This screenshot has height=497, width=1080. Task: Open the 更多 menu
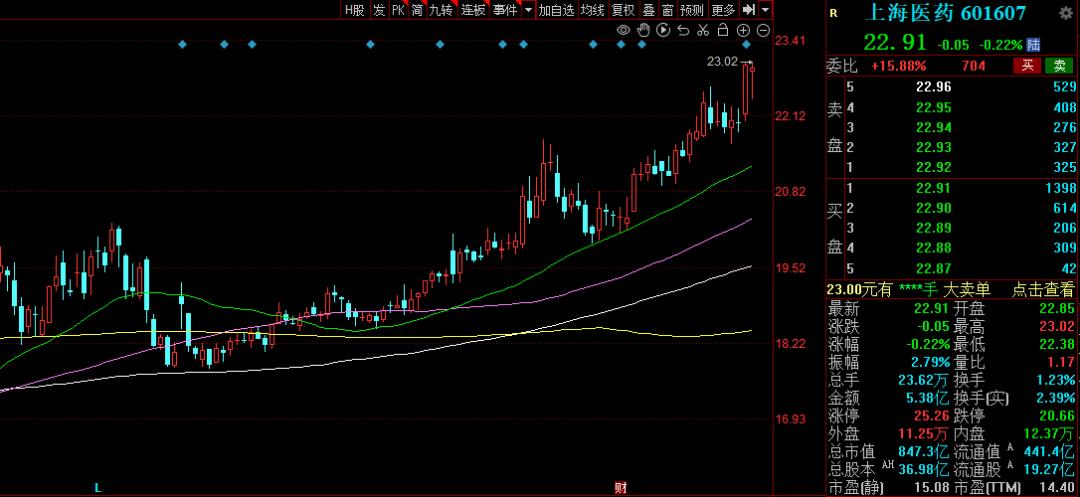point(723,10)
